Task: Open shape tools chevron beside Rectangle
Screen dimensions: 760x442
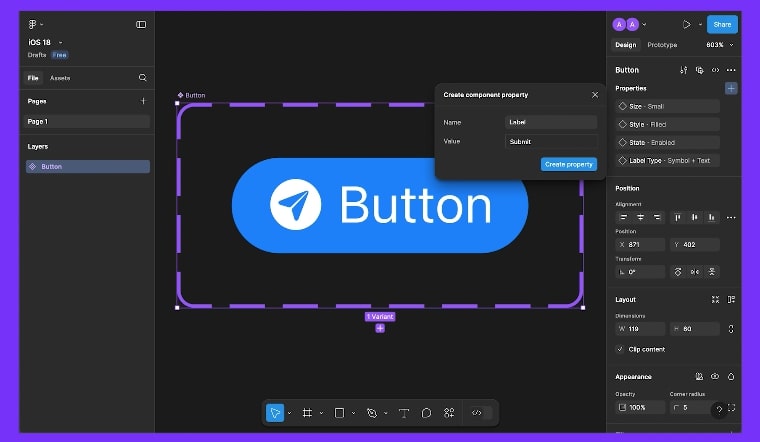Action: (x=353, y=413)
